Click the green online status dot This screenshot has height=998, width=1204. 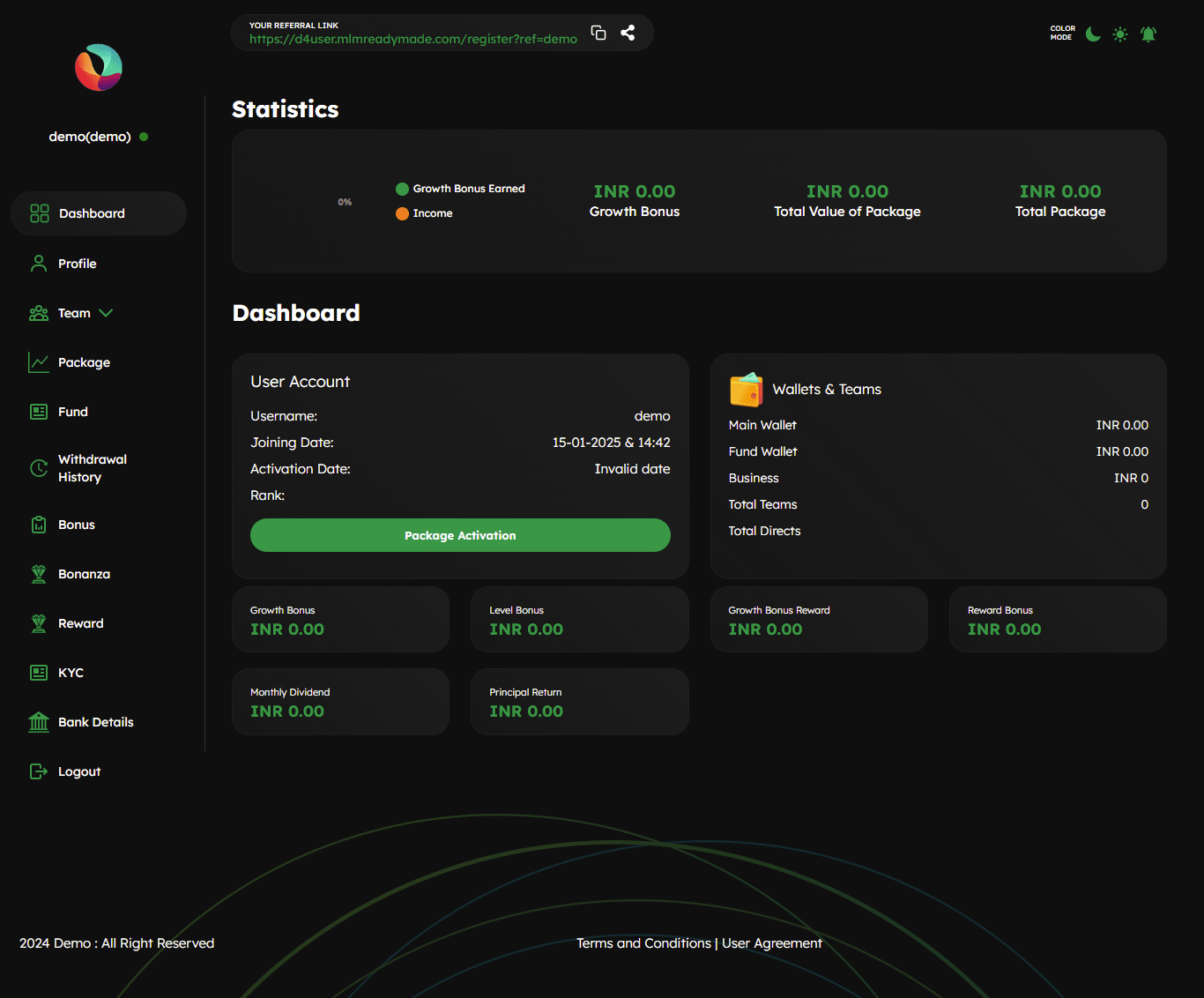(x=144, y=137)
